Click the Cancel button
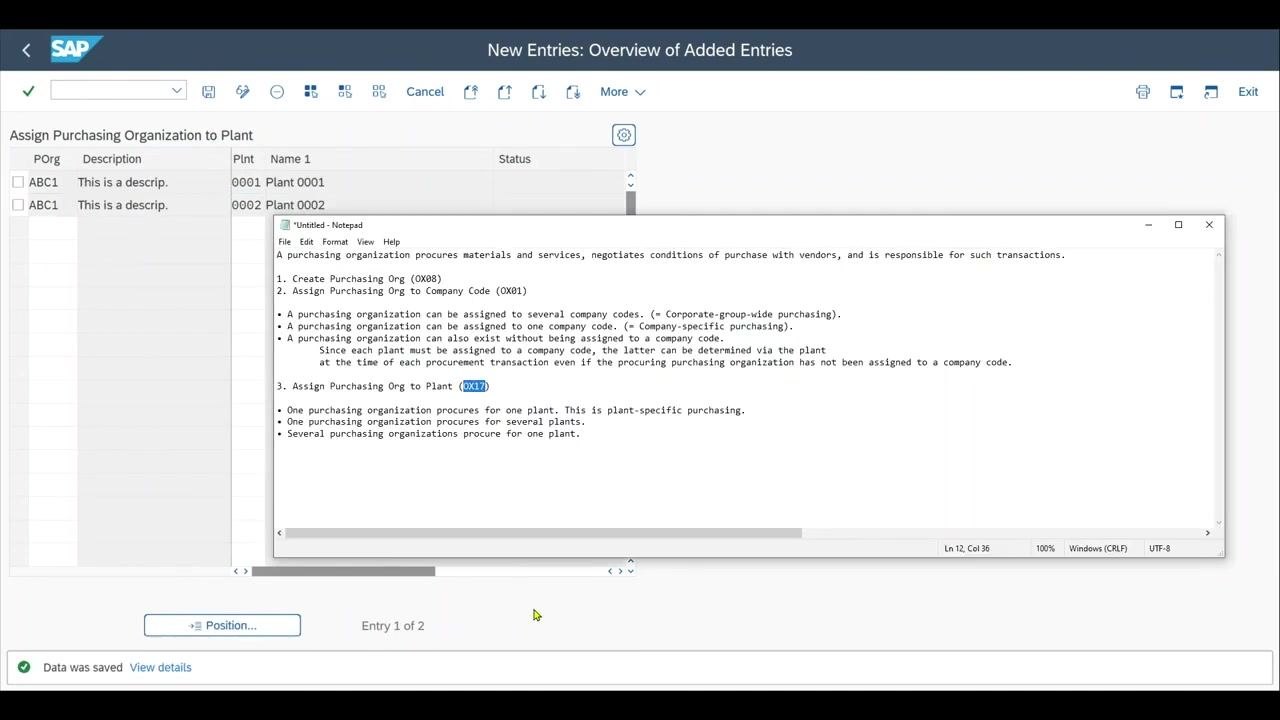Viewport: 1280px width, 720px height. [x=425, y=92]
